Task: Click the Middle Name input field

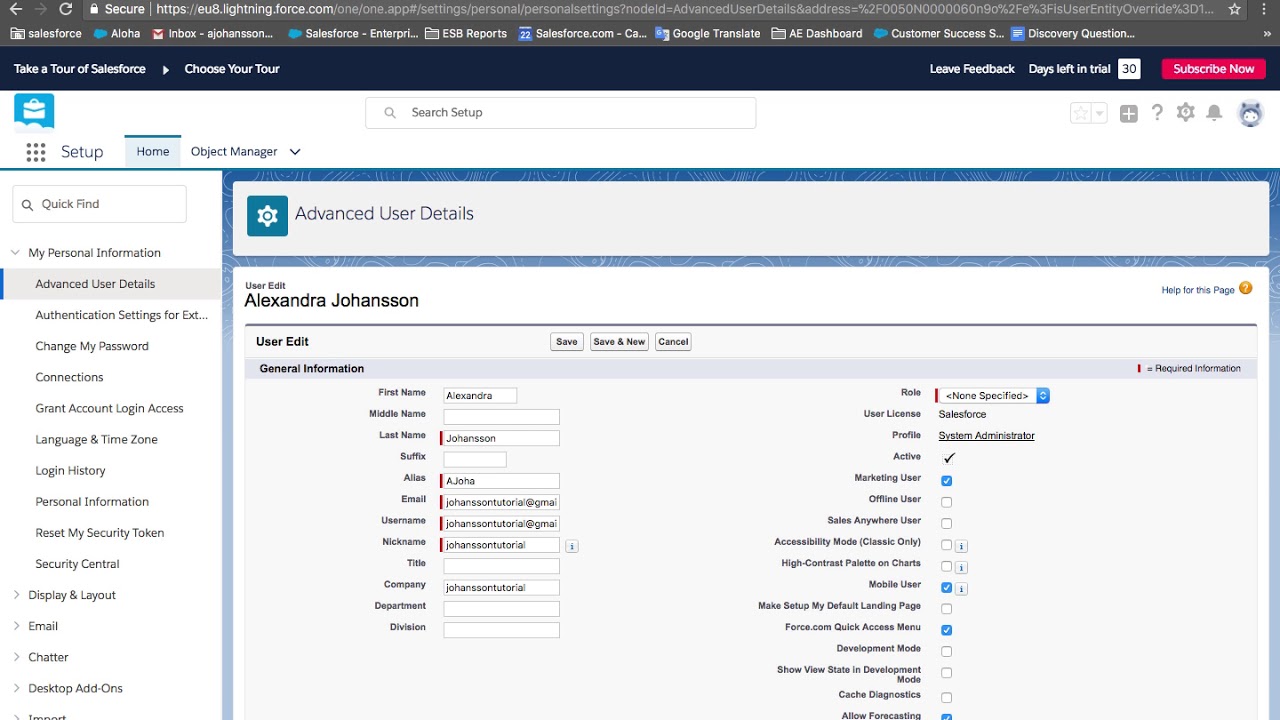Action: (x=501, y=417)
